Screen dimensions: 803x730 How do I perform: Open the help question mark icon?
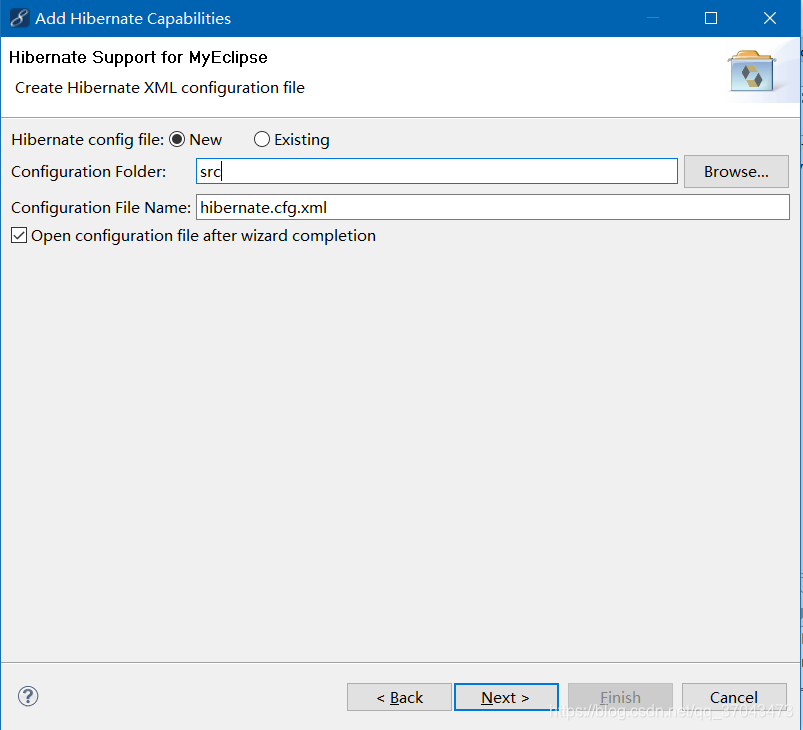coord(28,696)
